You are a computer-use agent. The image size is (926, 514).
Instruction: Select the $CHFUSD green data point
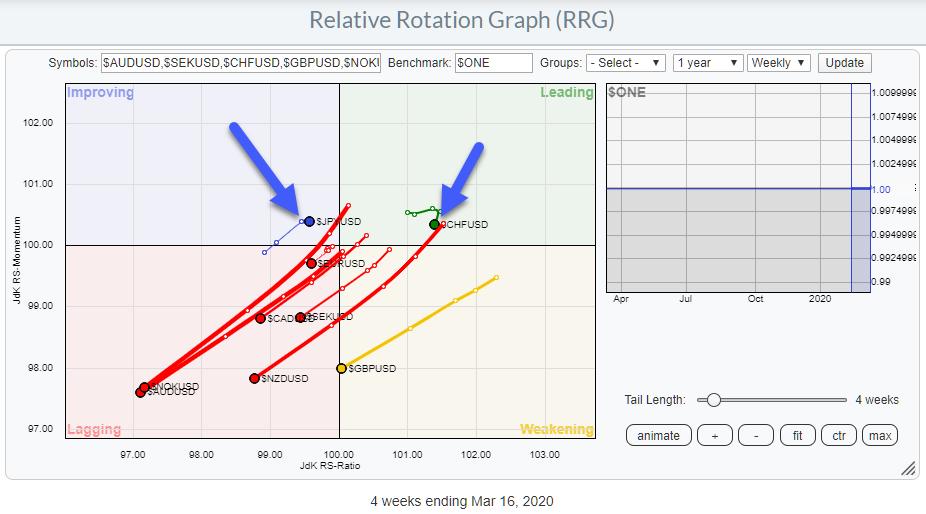[x=435, y=224]
